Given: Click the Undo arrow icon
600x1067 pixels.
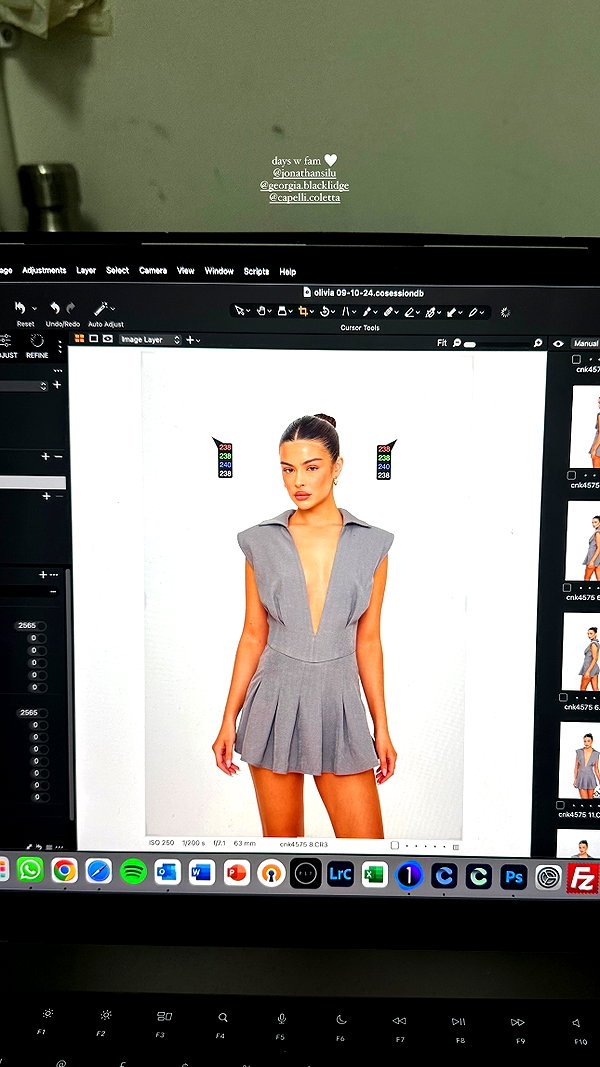Looking at the screenshot, I should tap(55, 308).
